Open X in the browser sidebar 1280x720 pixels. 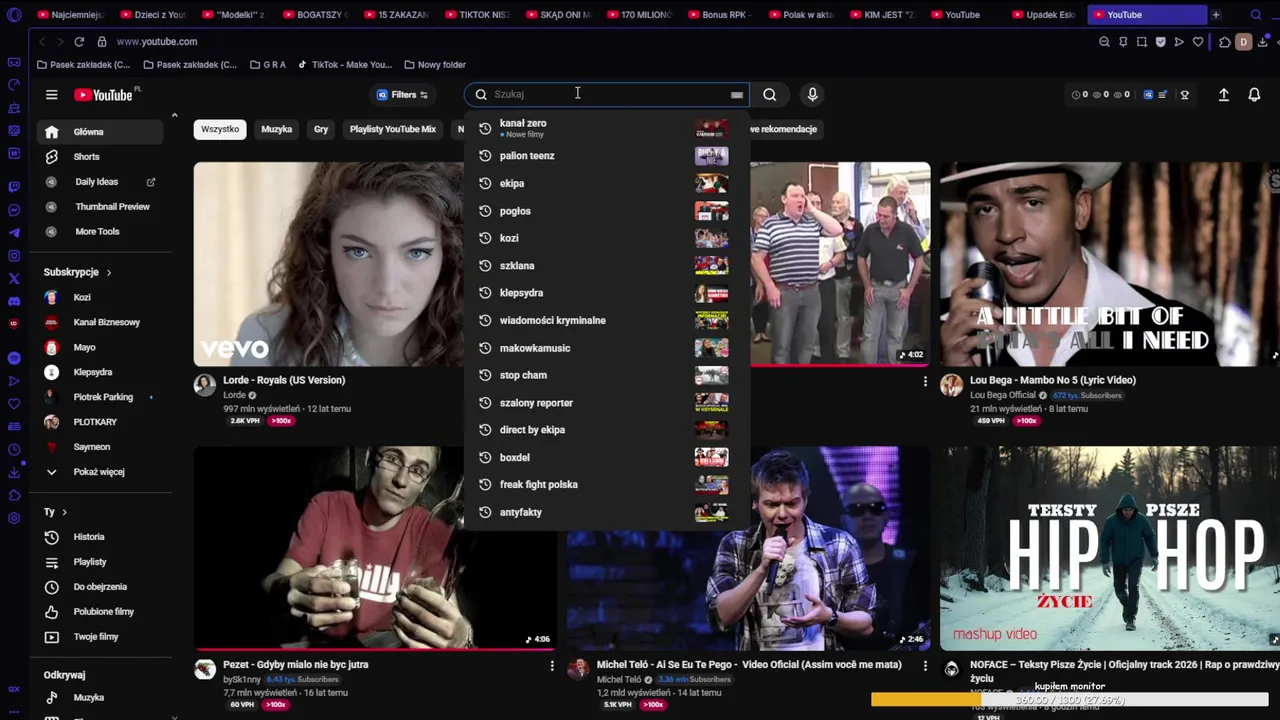click(14, 279)
